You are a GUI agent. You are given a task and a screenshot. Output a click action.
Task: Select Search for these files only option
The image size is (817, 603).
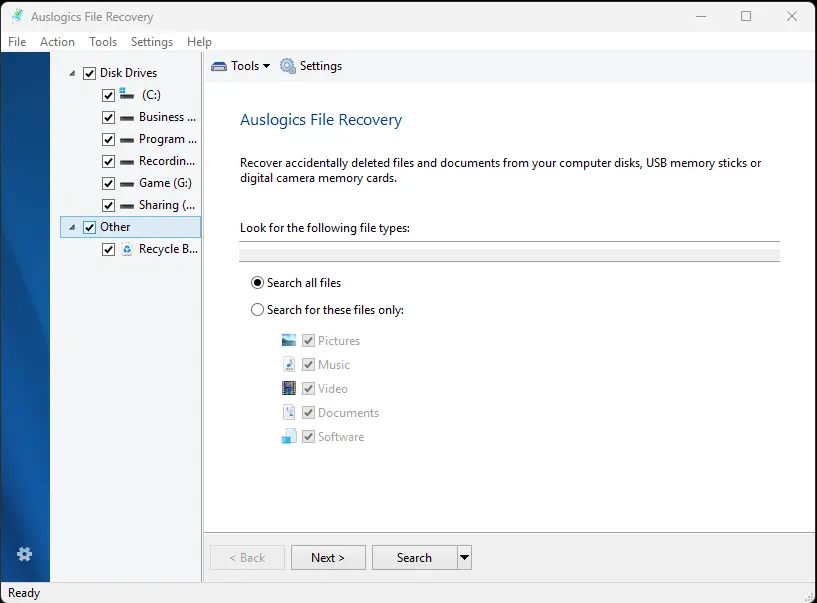257,310
